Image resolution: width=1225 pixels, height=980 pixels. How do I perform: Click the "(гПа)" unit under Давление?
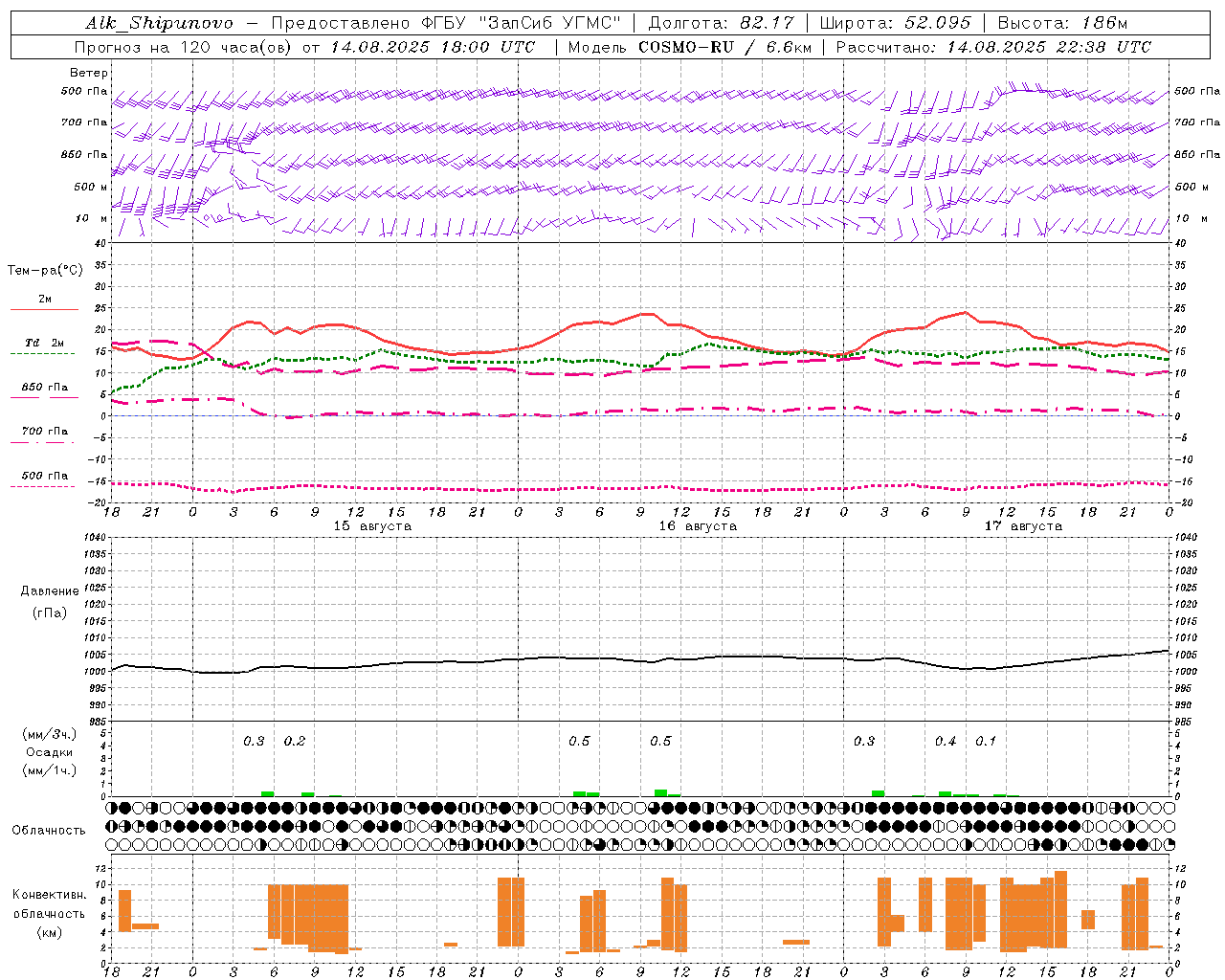[50, 612]
